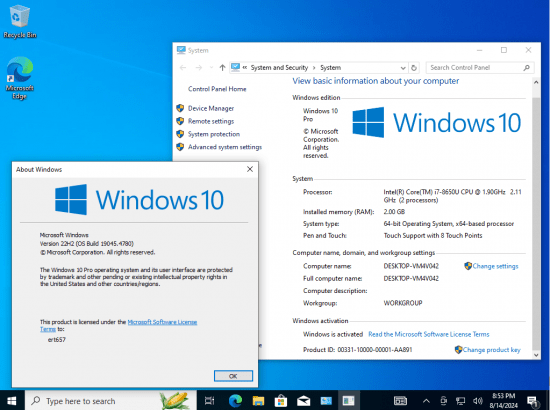This screenshot has height=410, width=550.
Task: Click the System window vertical scrollbar thumb
Action: tap(536, 223)
